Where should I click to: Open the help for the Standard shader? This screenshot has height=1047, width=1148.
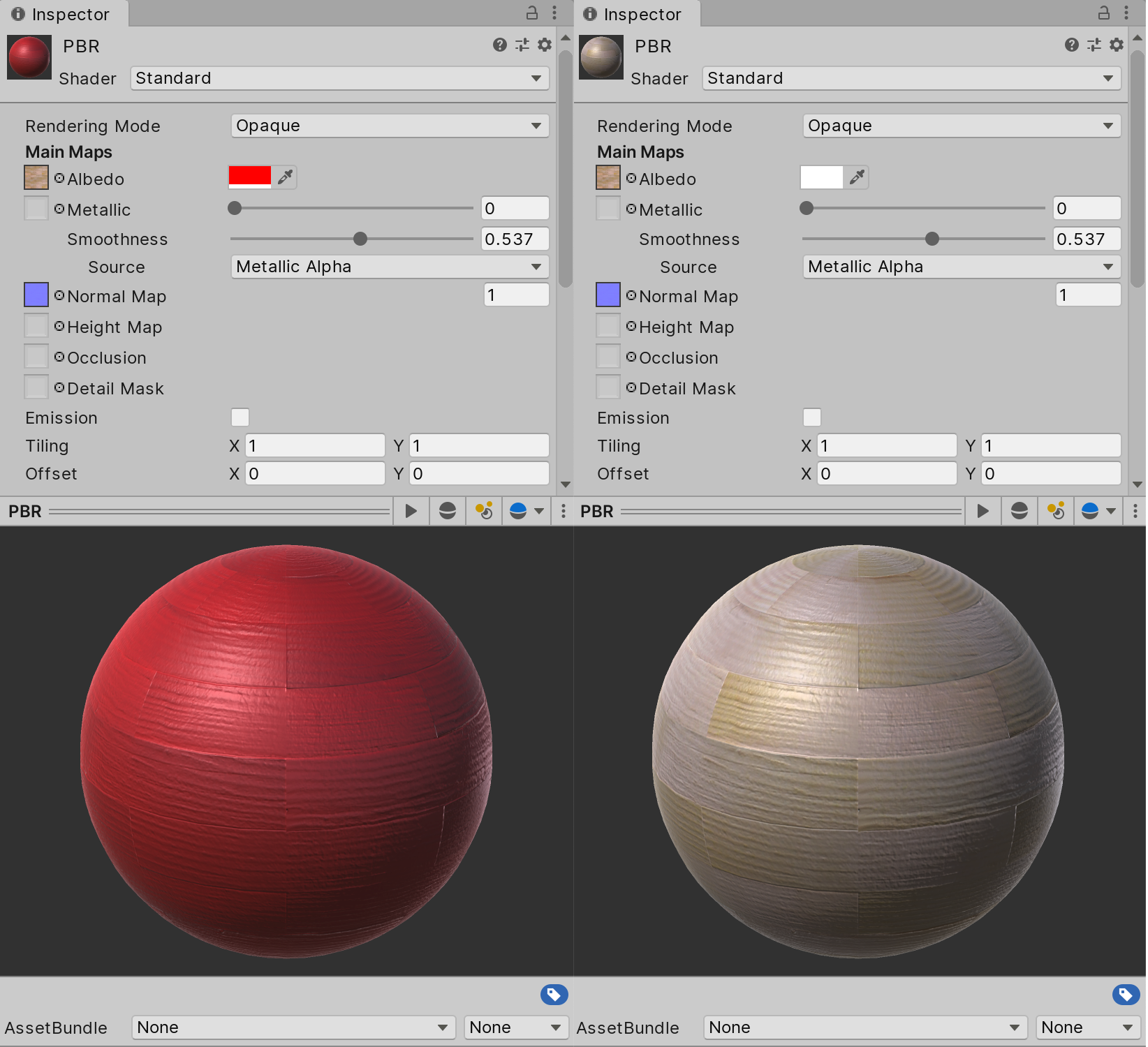(499, 45)
